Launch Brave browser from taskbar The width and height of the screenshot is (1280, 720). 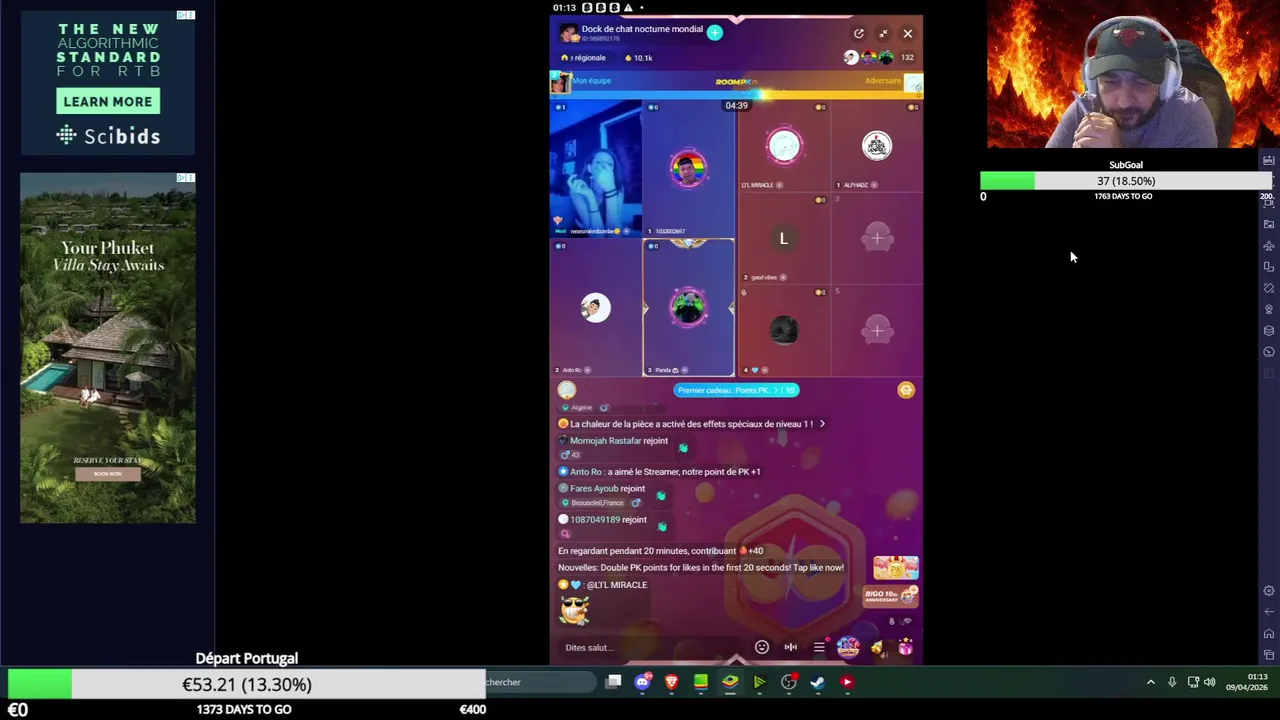(672, 682)
